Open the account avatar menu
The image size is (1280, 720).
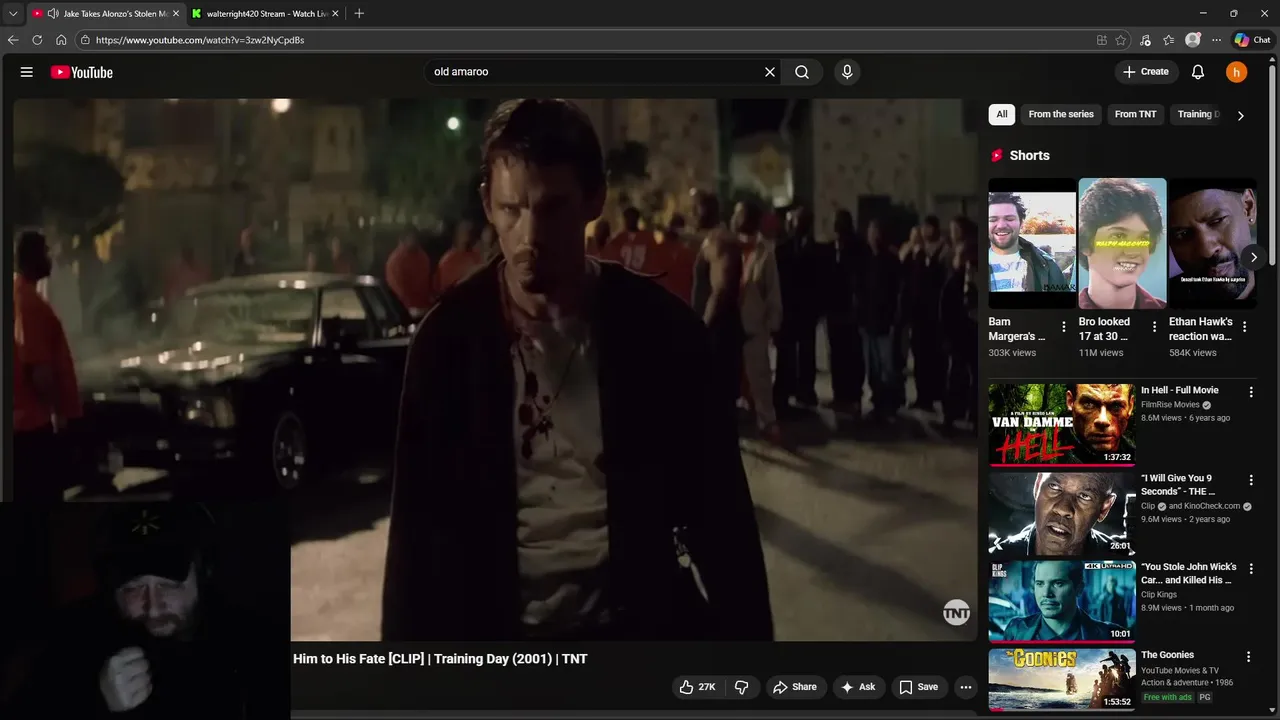(x=1237, y=72)
